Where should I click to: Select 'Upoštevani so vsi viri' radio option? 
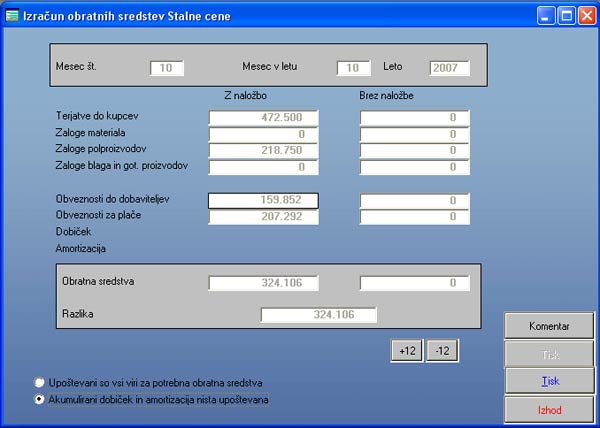coord(39,382)
